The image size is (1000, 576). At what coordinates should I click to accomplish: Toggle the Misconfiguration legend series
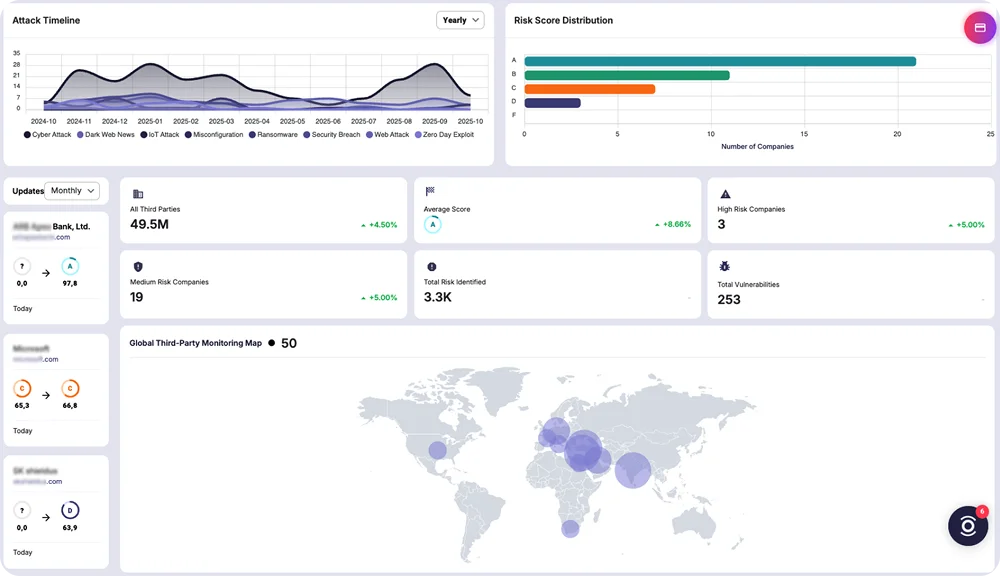pyautogui.click(x=214, y=135)
